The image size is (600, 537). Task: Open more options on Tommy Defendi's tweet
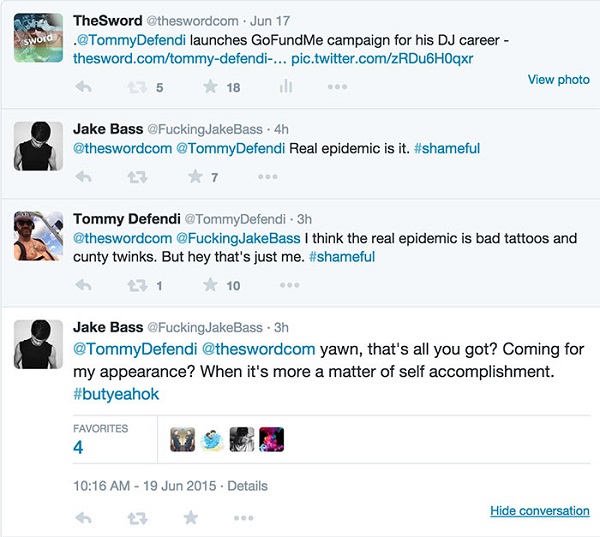coord(289,285)
